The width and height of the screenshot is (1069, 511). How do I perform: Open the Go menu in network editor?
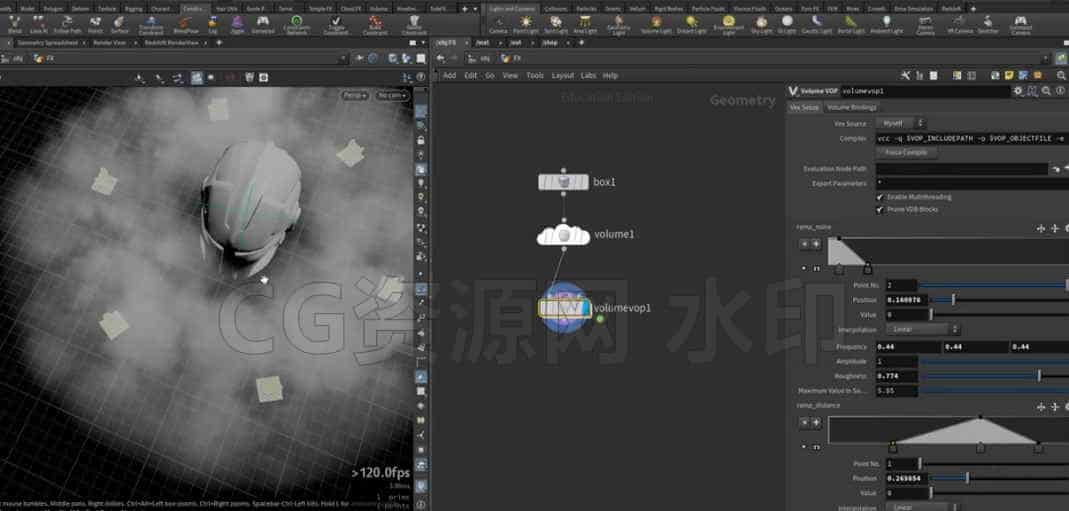(490, 76)
